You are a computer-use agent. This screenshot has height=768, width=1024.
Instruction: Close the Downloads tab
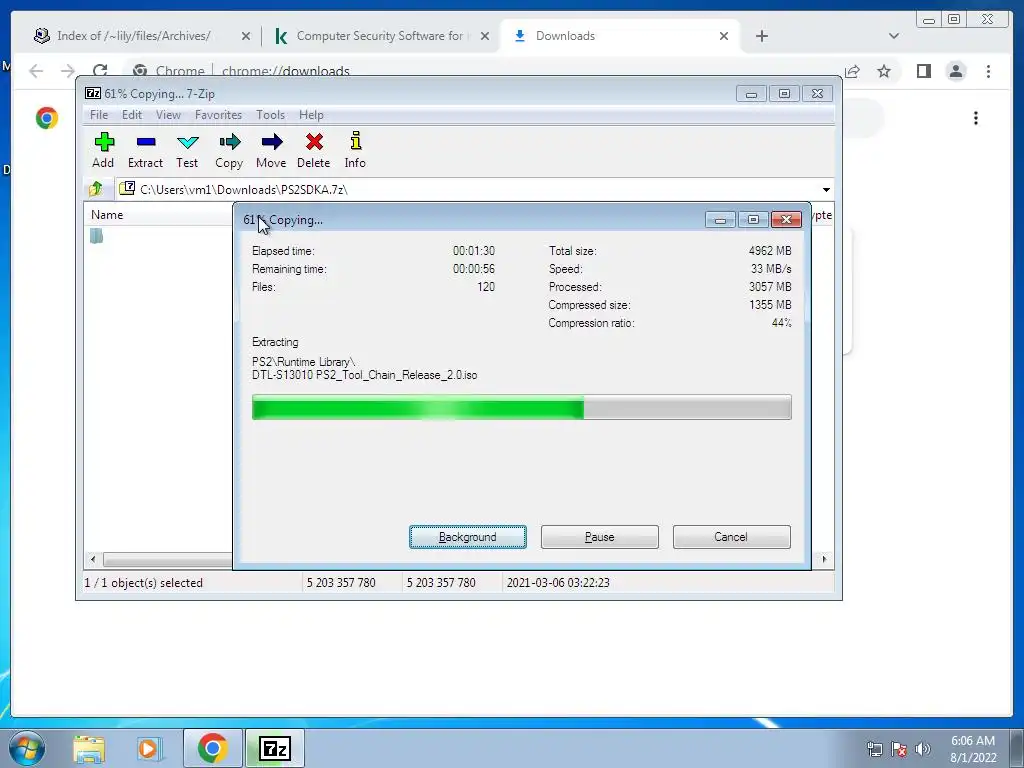(x=724, y=36)
